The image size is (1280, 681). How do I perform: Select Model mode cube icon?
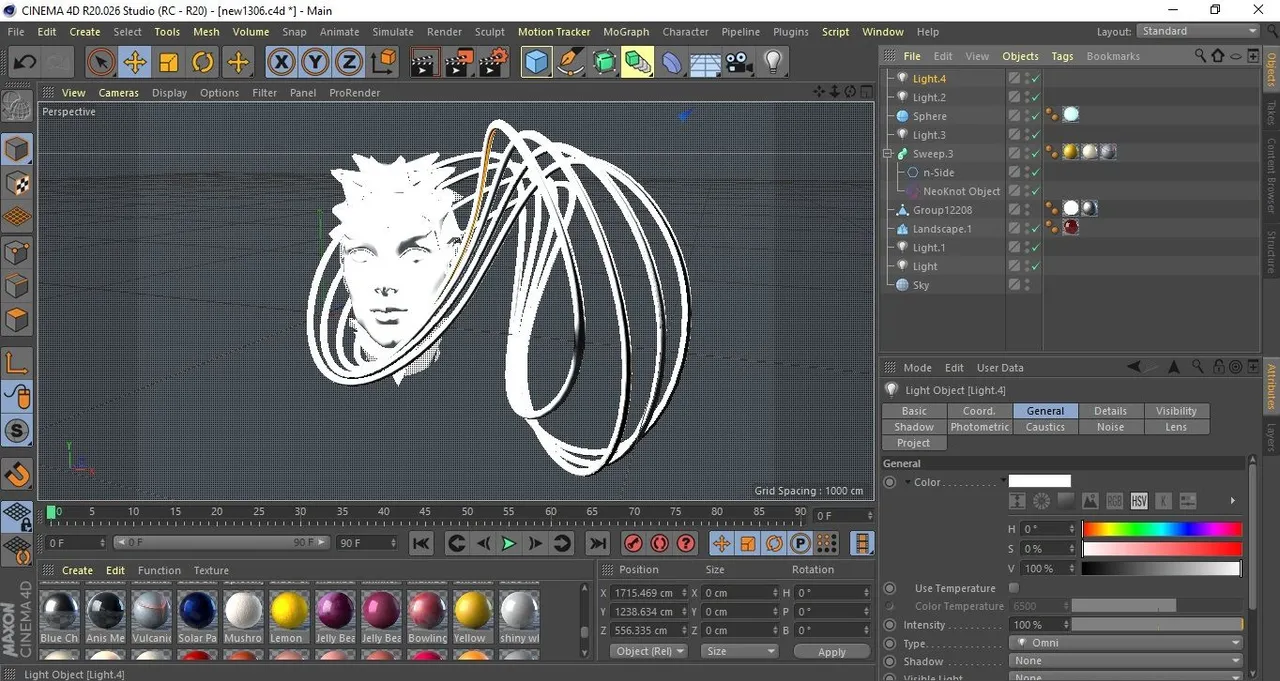pyautogui.click(x=17, y=149)
